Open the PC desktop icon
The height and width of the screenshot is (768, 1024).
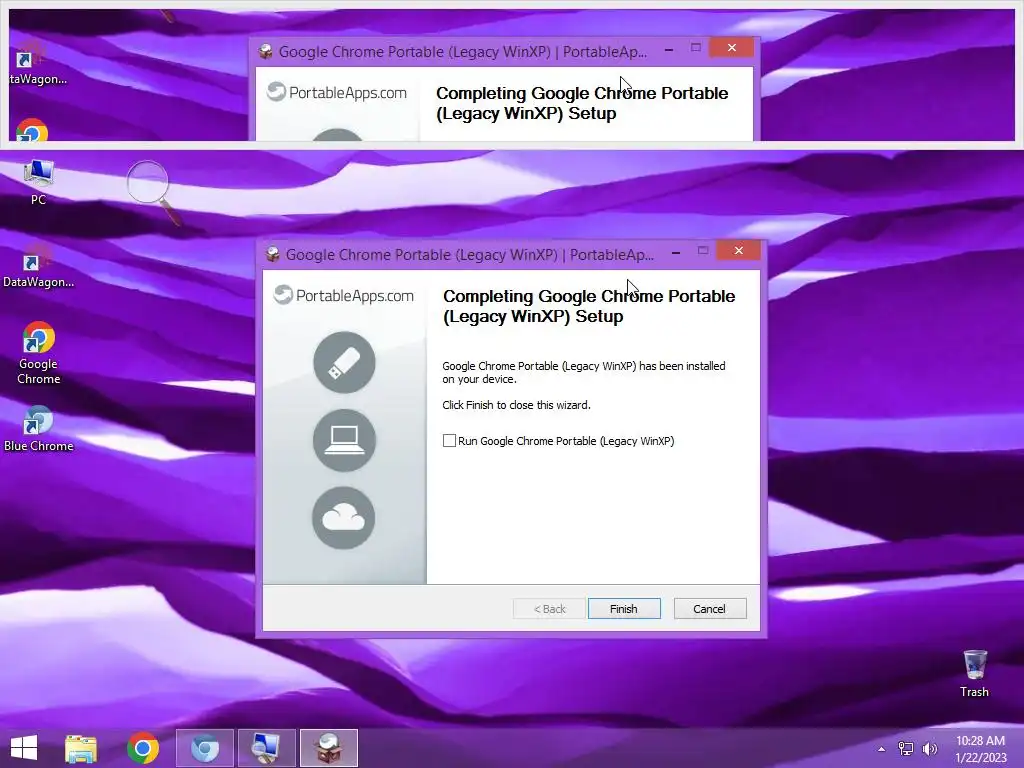(39, 183)
